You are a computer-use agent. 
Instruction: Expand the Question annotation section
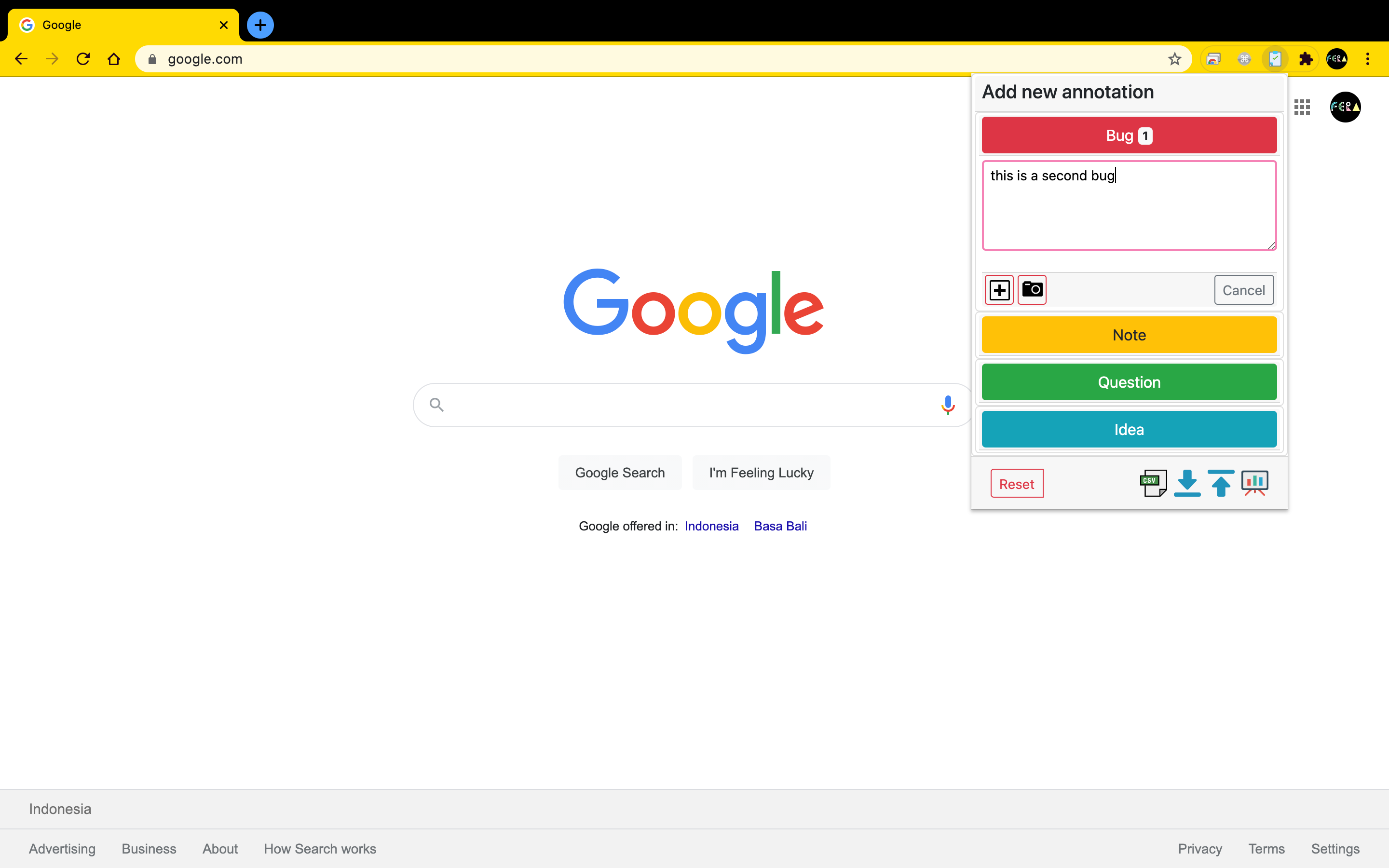pyautogui.click(x=1129, y=382)
